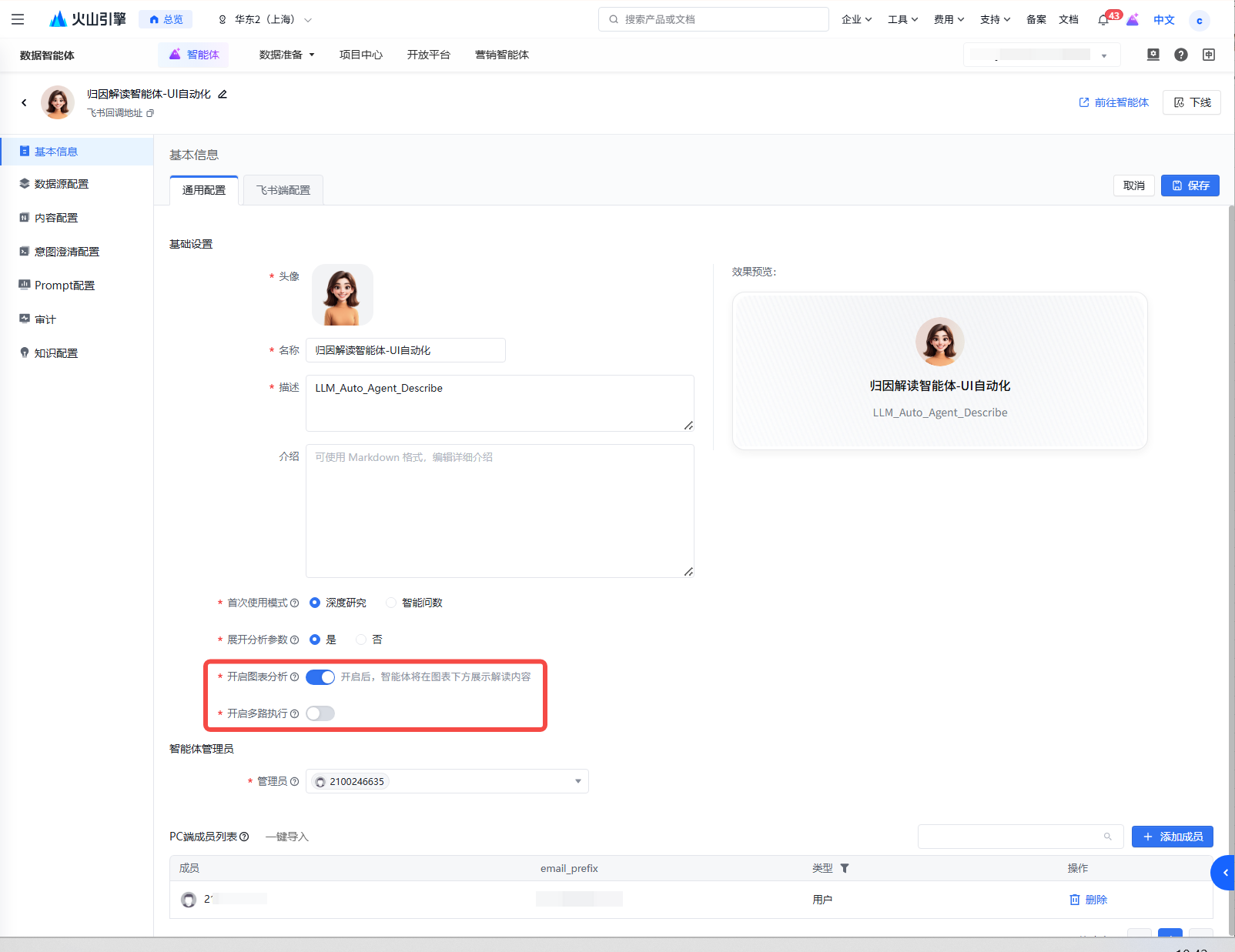Click the 添加成员 button
This screenshot has height=952, width=1235.
1172,837
